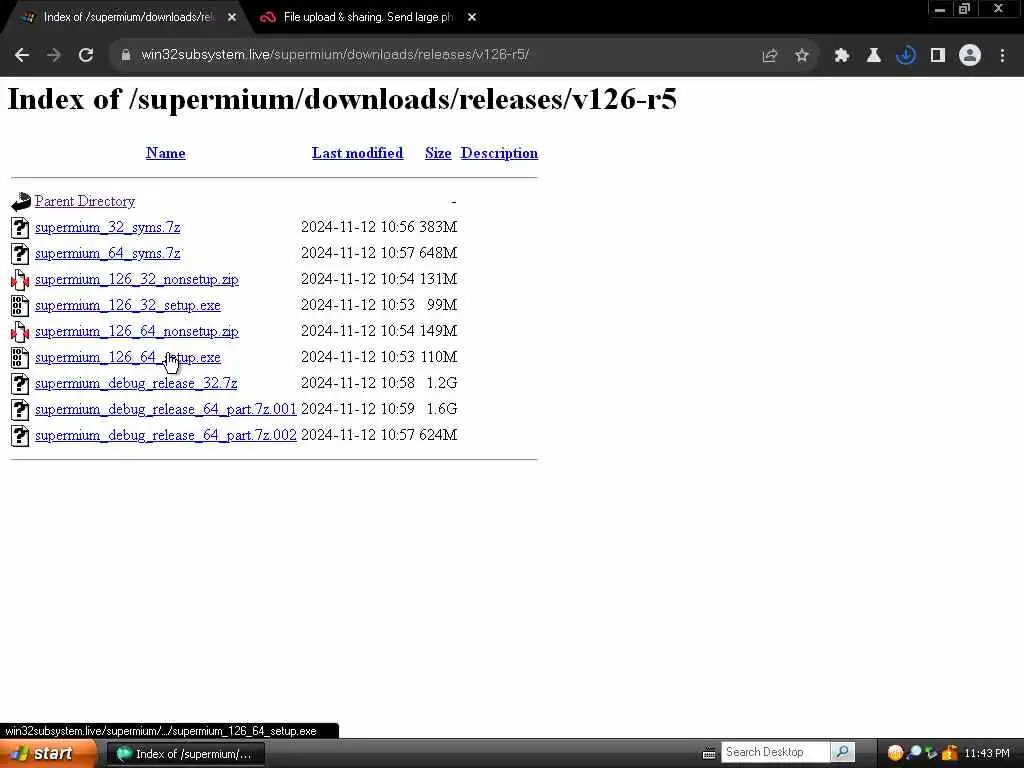The image size is (1024, 768).
Task: Download supermium_debug_release_64_part.7z.002
Action: pos(166,436)
